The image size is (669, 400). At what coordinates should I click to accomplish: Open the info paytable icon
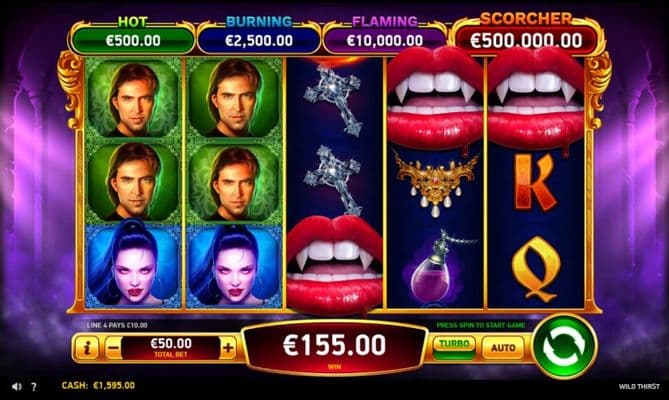[x=87, y=348]
